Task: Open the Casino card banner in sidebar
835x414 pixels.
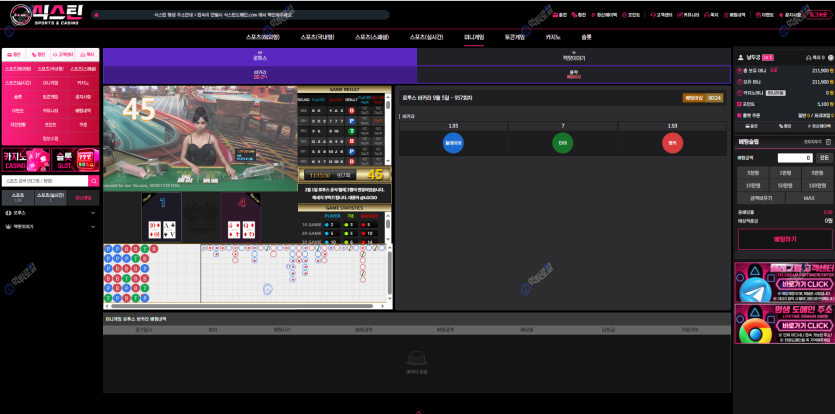Action: click(26, 158)
